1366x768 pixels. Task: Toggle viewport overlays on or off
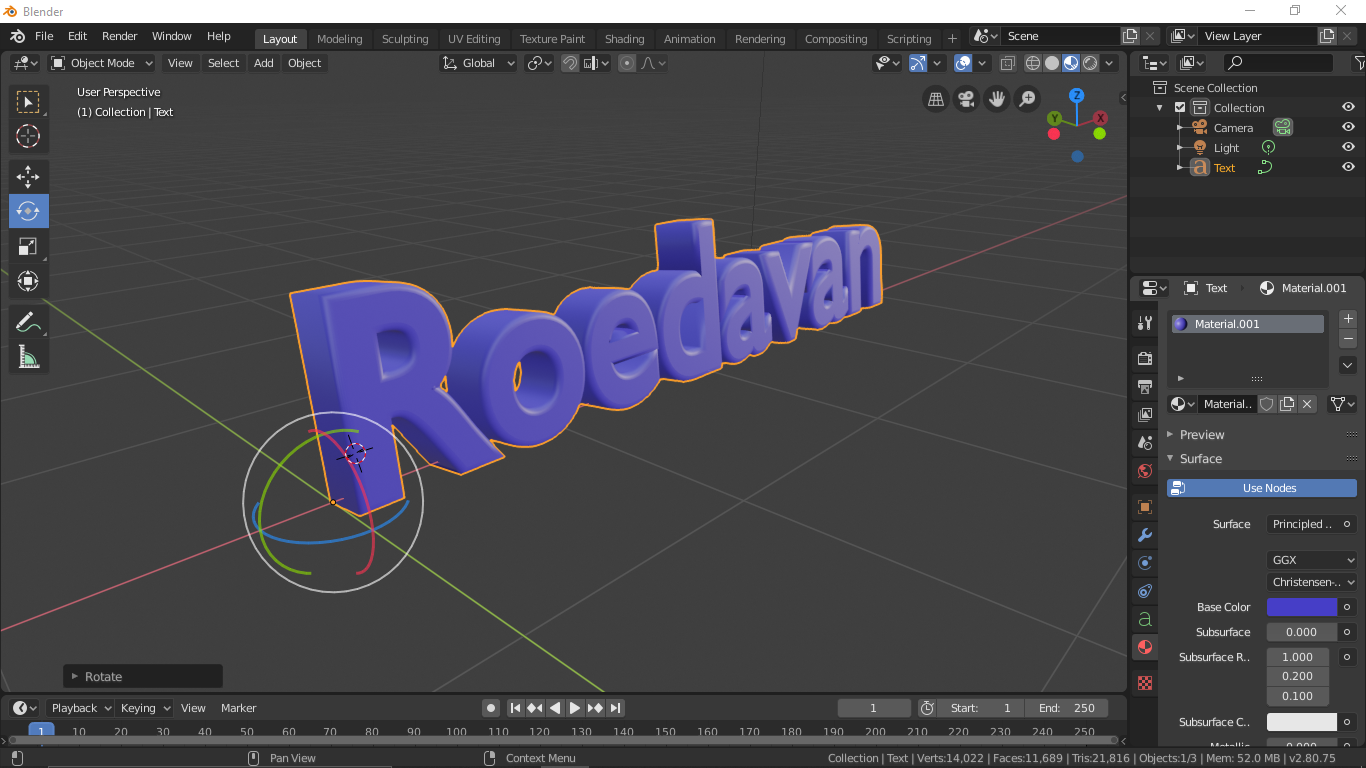pyautogui.click(x=963, y=63)
